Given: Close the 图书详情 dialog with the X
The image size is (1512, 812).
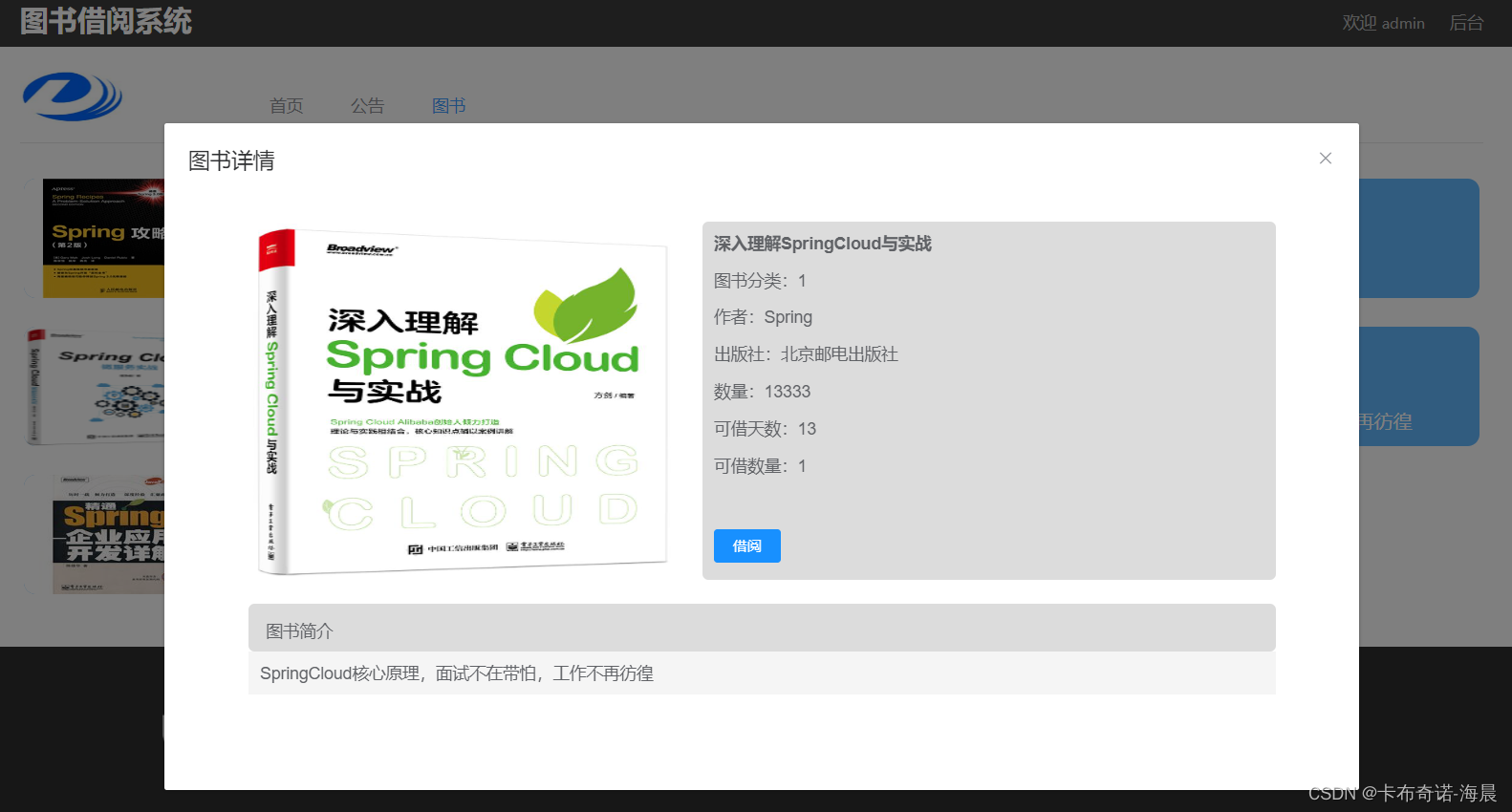Looking at the screenshot, I should (1325, 159).
